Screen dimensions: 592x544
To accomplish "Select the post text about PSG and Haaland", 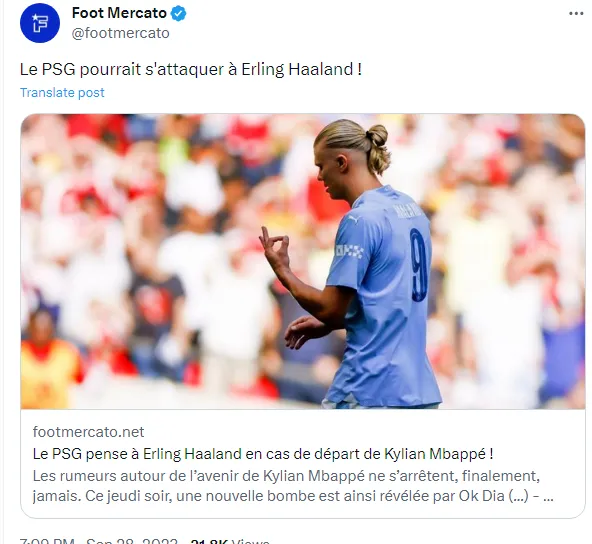I will [x=191, y=69].
